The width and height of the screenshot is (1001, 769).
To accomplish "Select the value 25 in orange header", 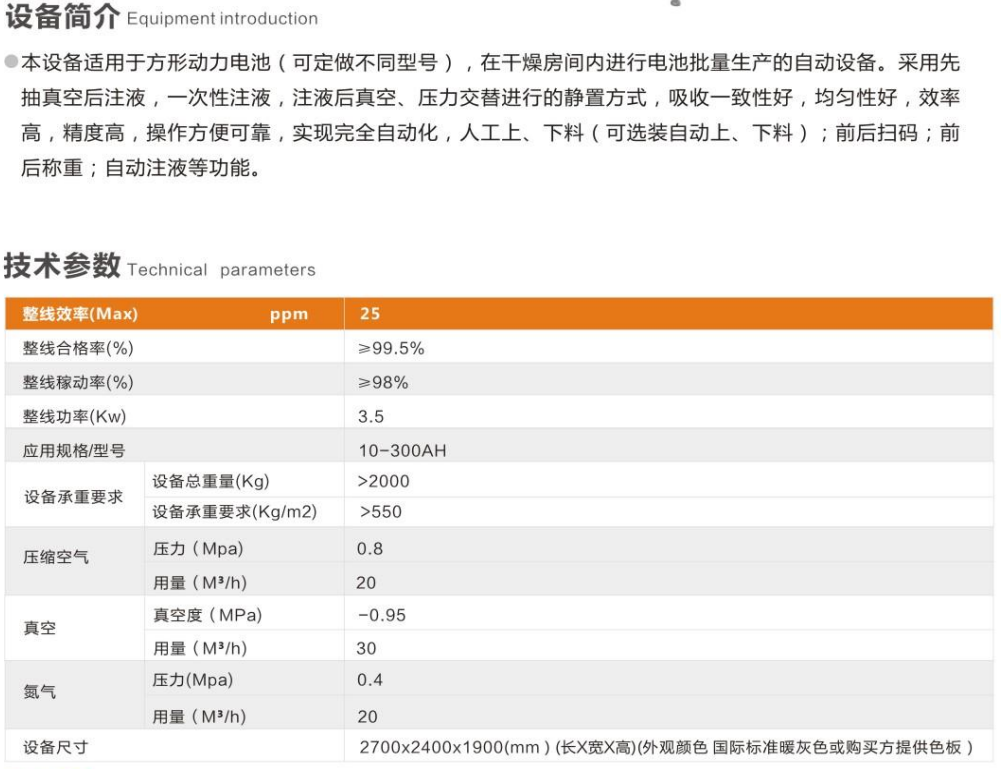I will click(369, 314).
